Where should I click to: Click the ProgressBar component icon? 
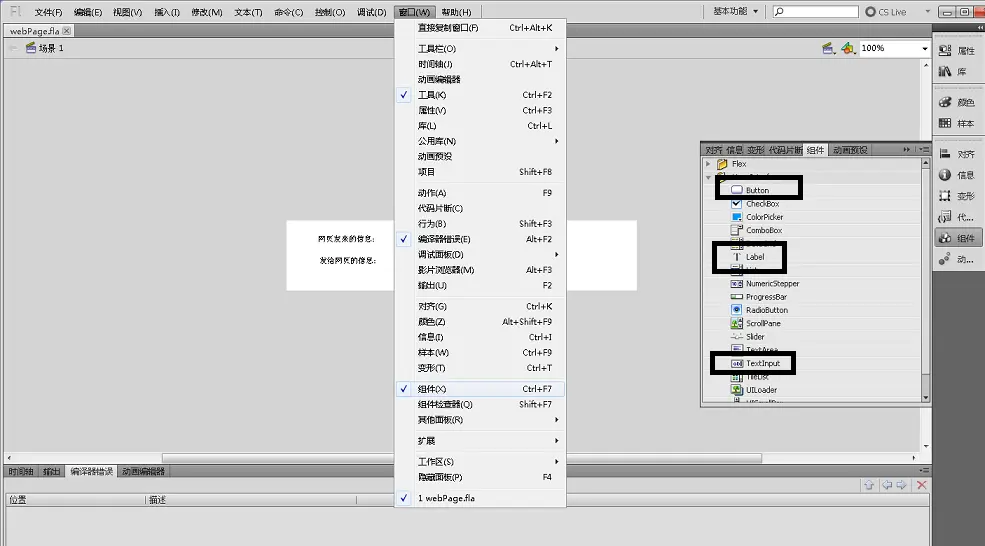click(737, 297)
